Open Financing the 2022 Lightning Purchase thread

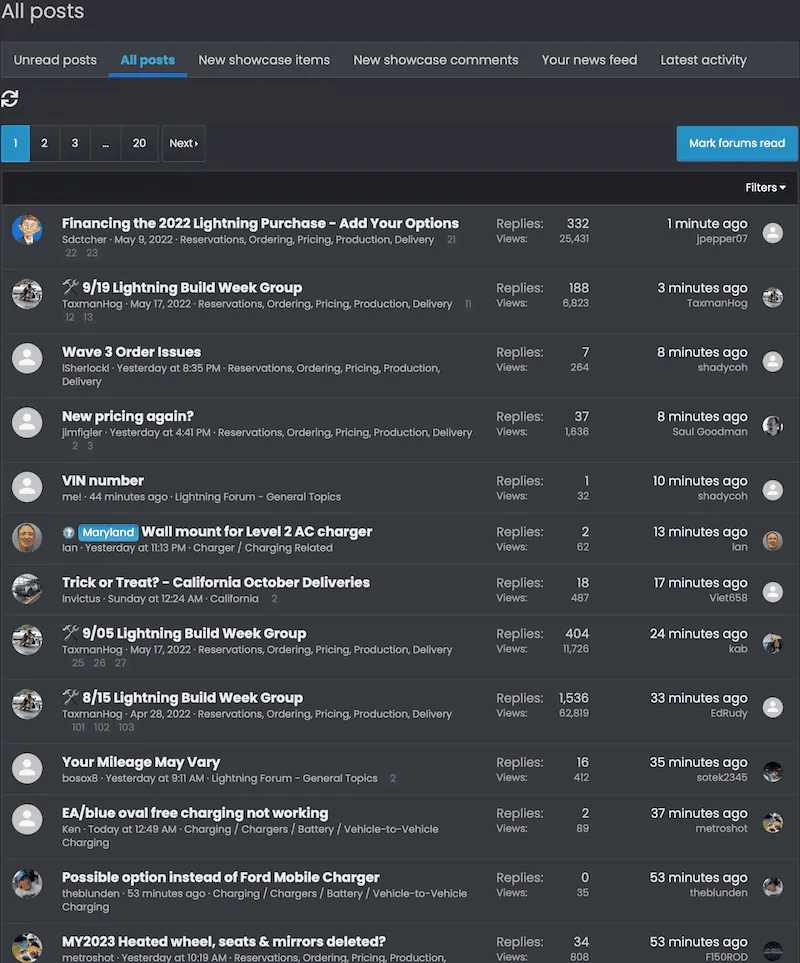tap(260, 224)
